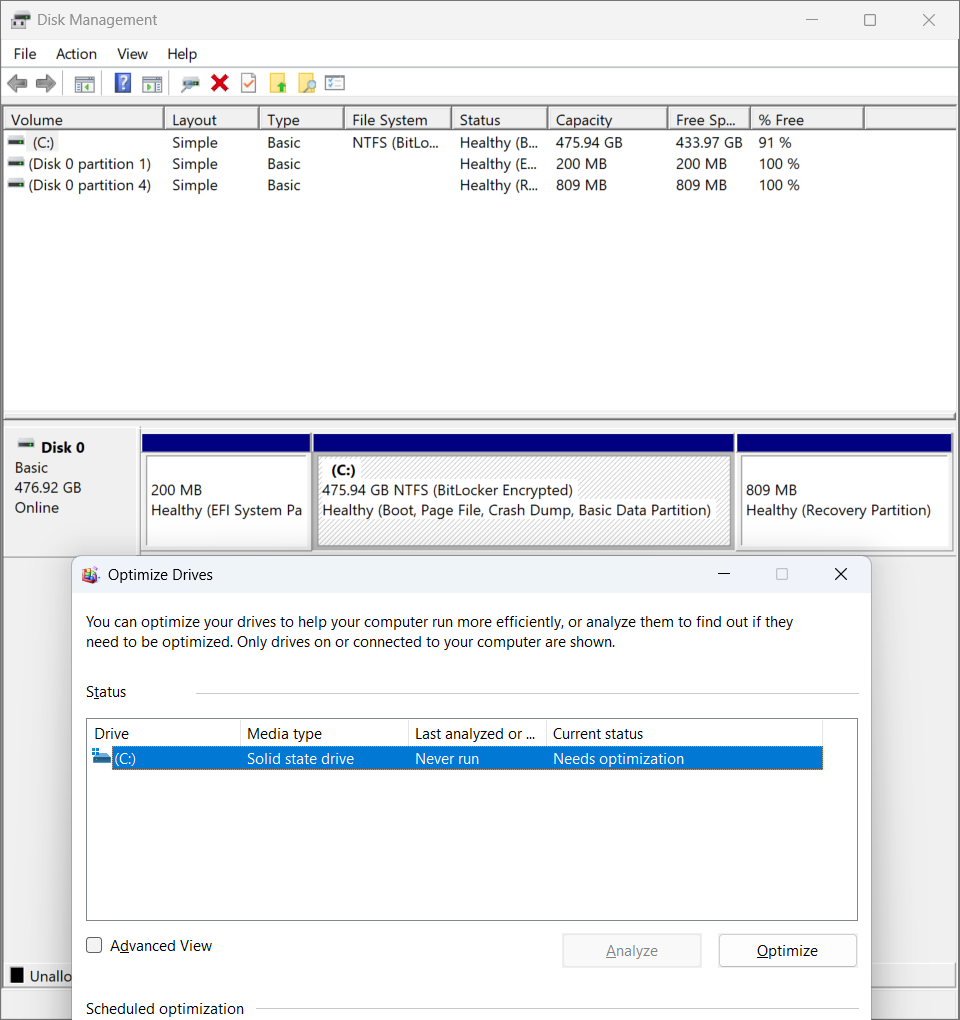The width and height of the screenshot is (960, 1020).
Task: Click the greyed-out Analyze button
Action: pyautogui.click(x=632, y=951)
